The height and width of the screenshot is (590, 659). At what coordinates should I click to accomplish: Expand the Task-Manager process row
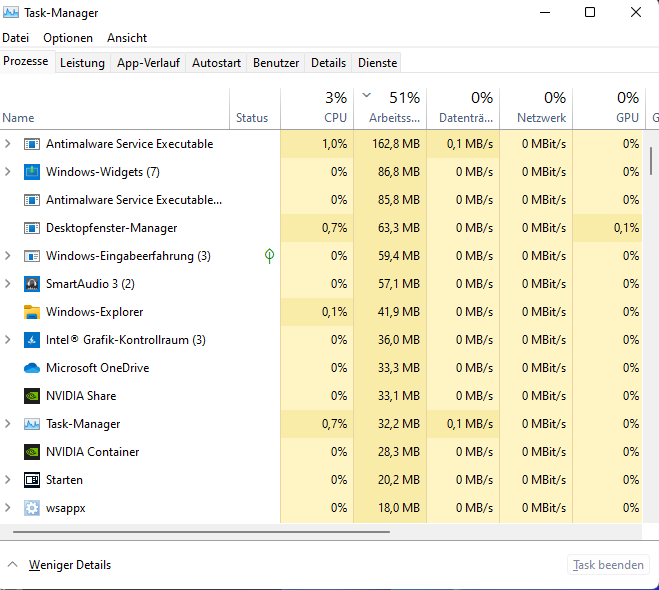[x=8, y=424]
